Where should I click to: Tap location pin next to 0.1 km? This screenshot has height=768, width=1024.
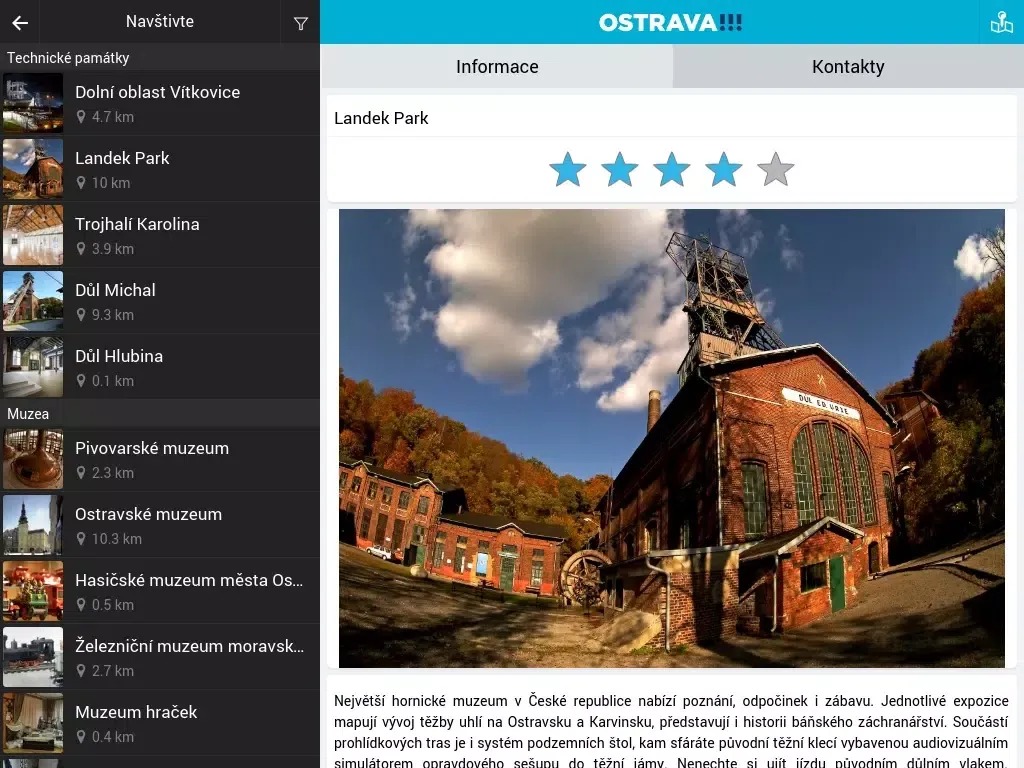coord(81,381)
